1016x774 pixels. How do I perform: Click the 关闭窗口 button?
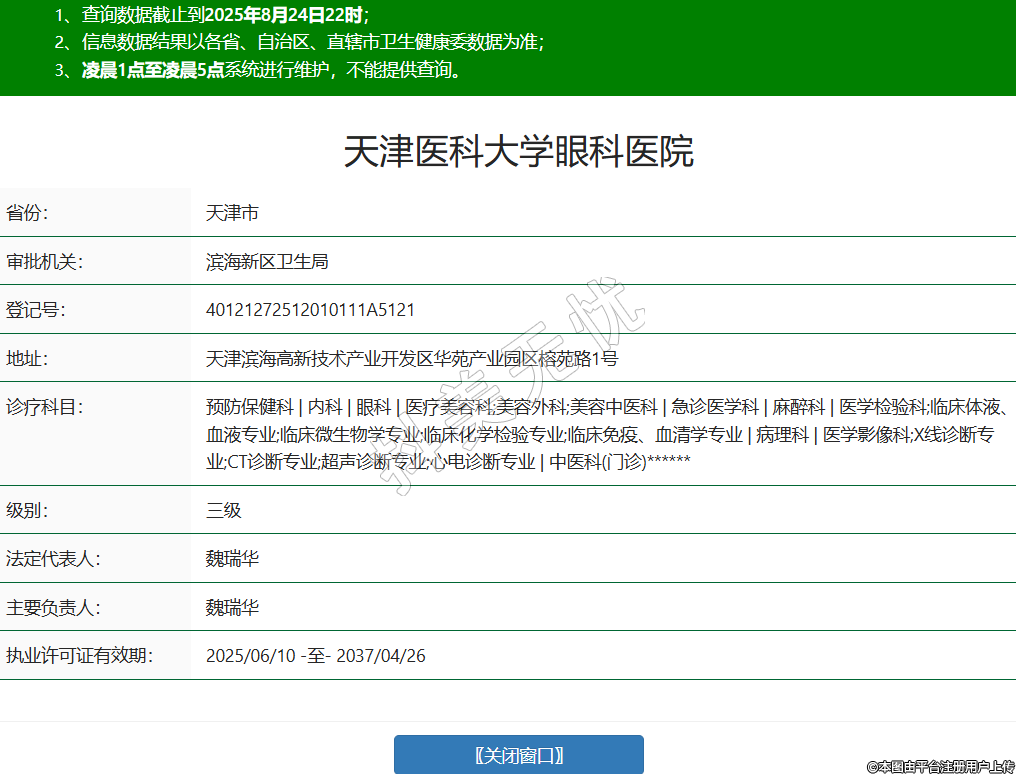(x=518, y=755)
